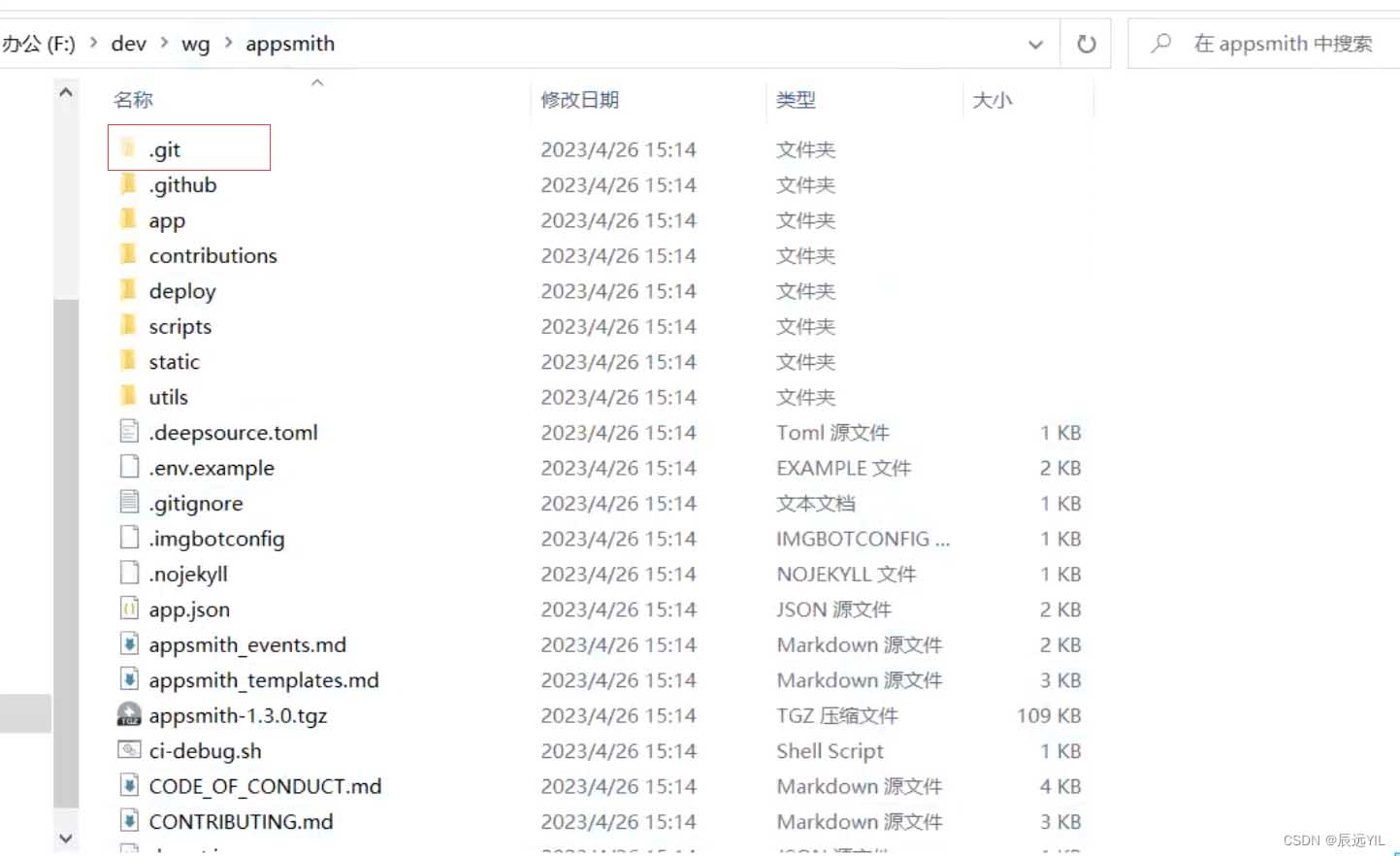1400x856 pixels.
Task: Select the .env.example file name
Action: click(212, 468)
